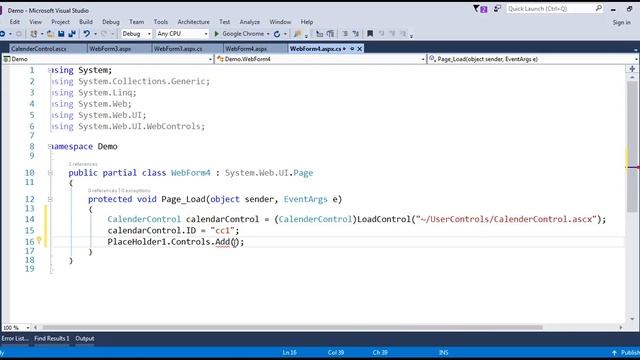
Task: Collapse the WebForm4 class outline toggle
Action: coord(50,173)
